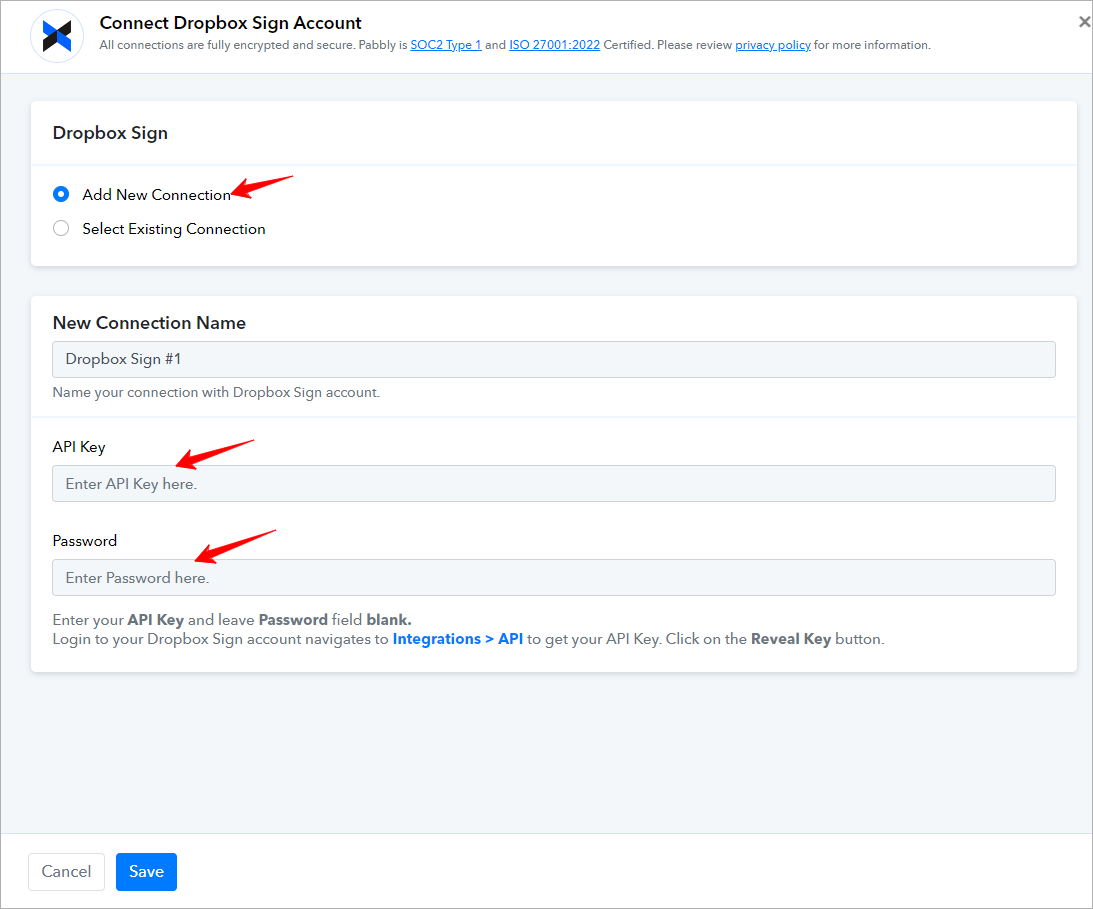Viewport: 1093px width, 909px height.
Task: Focus the Password input field
Action: 553,578
